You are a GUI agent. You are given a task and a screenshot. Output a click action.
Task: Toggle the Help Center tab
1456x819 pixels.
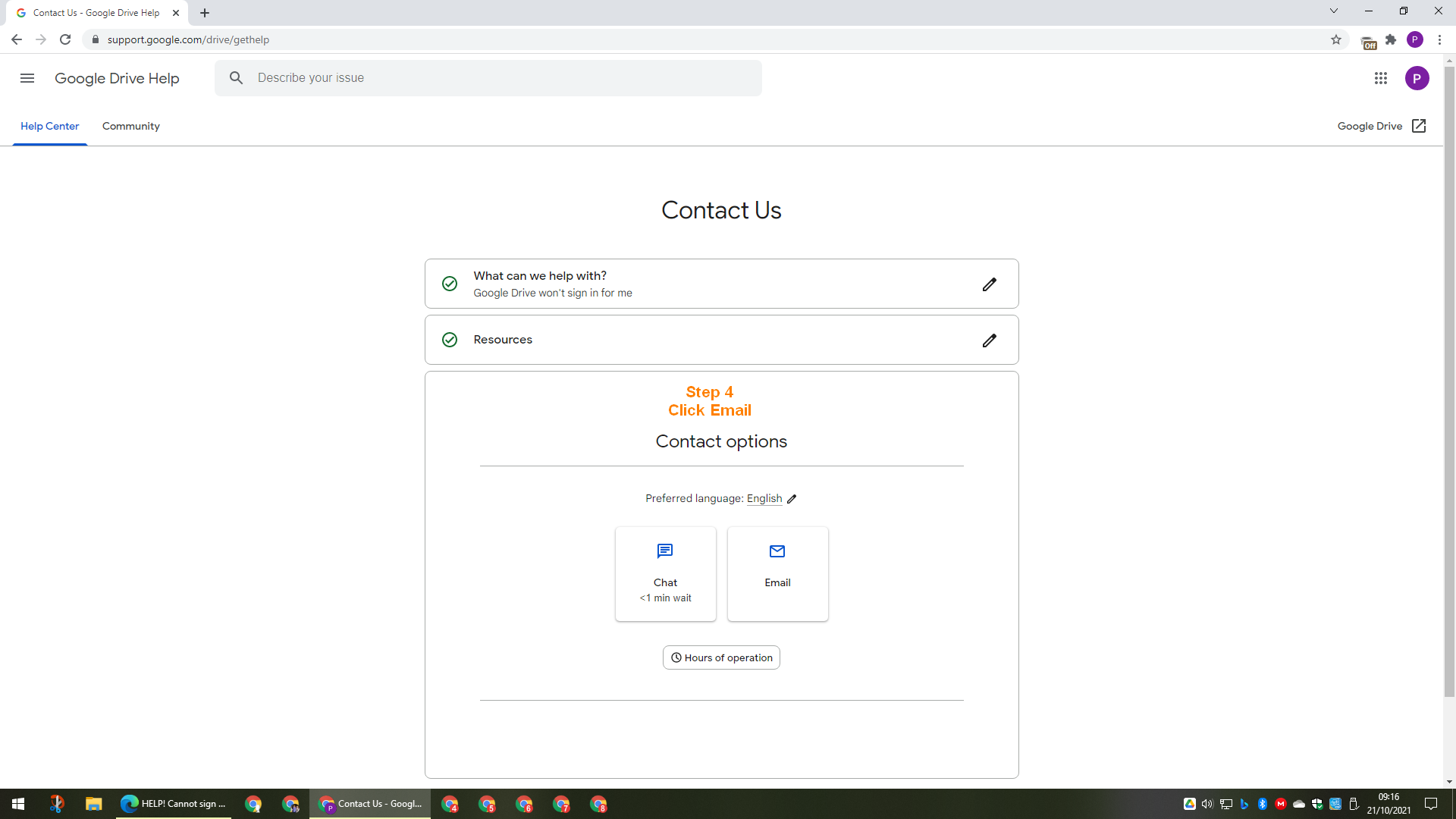point(49,126)
